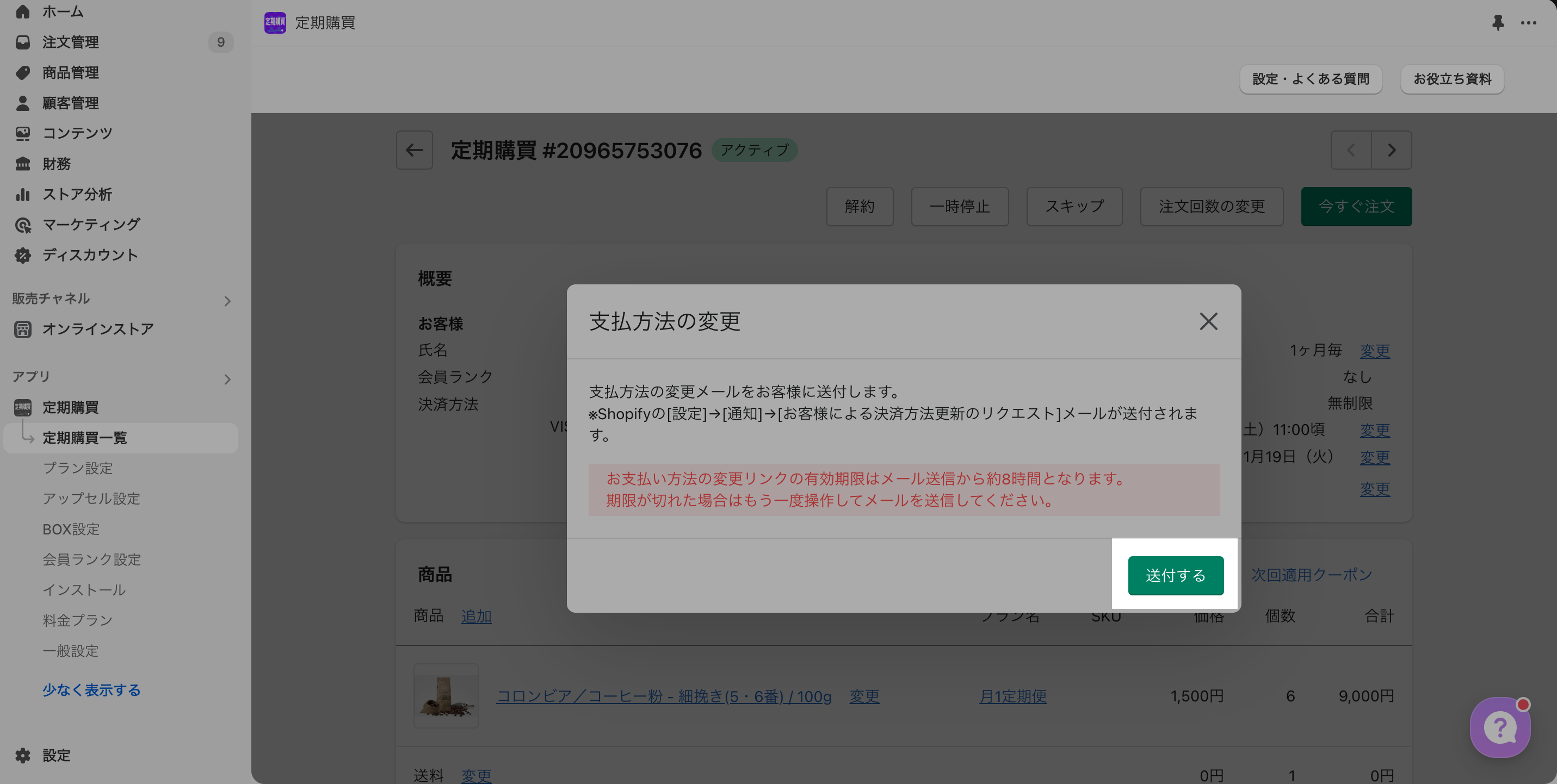
Task: Expand the 販売チャネル section chevron
Action: click(227, 301)
